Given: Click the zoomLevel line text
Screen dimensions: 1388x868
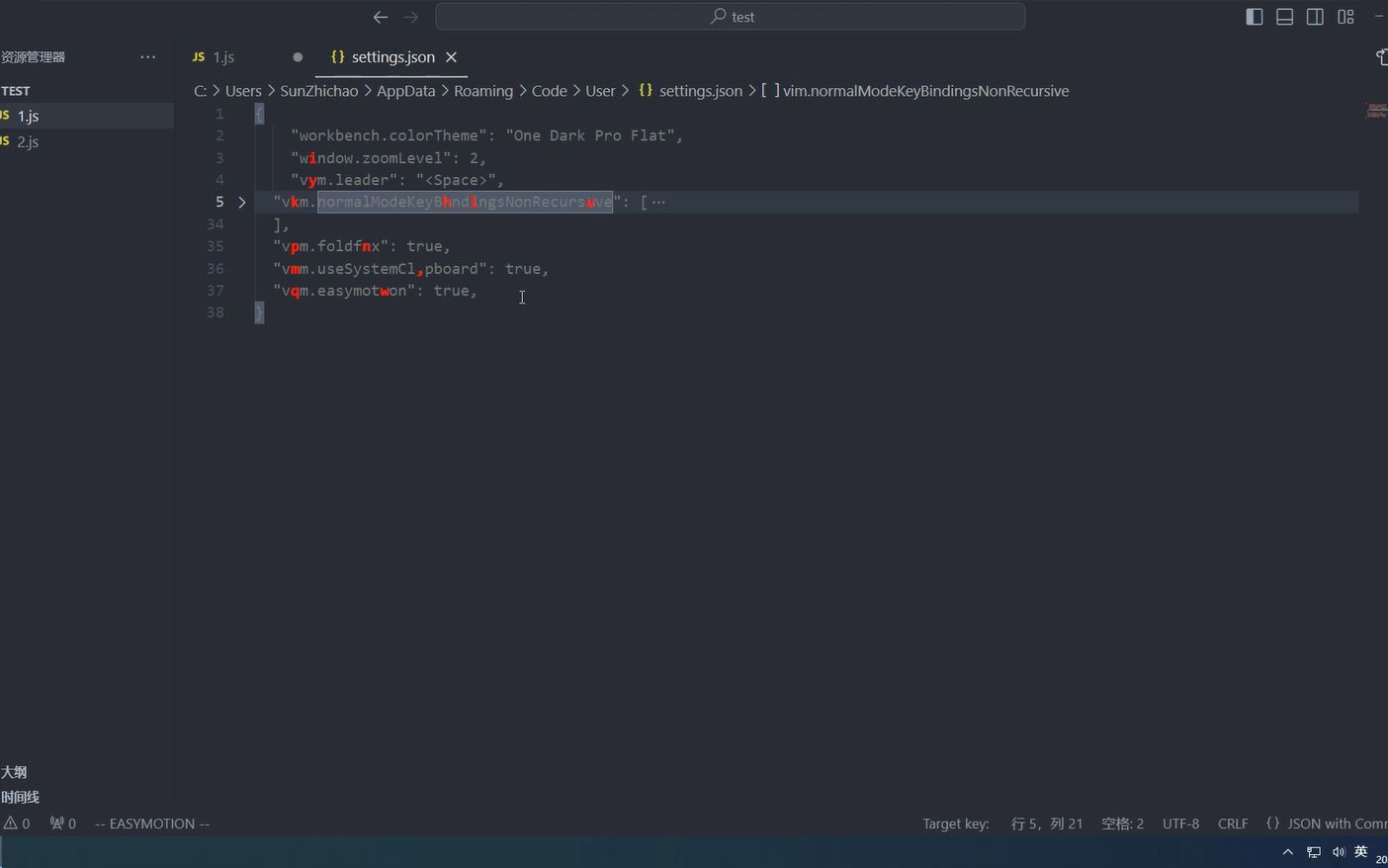Looking at the screenshot, I should [389, 158].
